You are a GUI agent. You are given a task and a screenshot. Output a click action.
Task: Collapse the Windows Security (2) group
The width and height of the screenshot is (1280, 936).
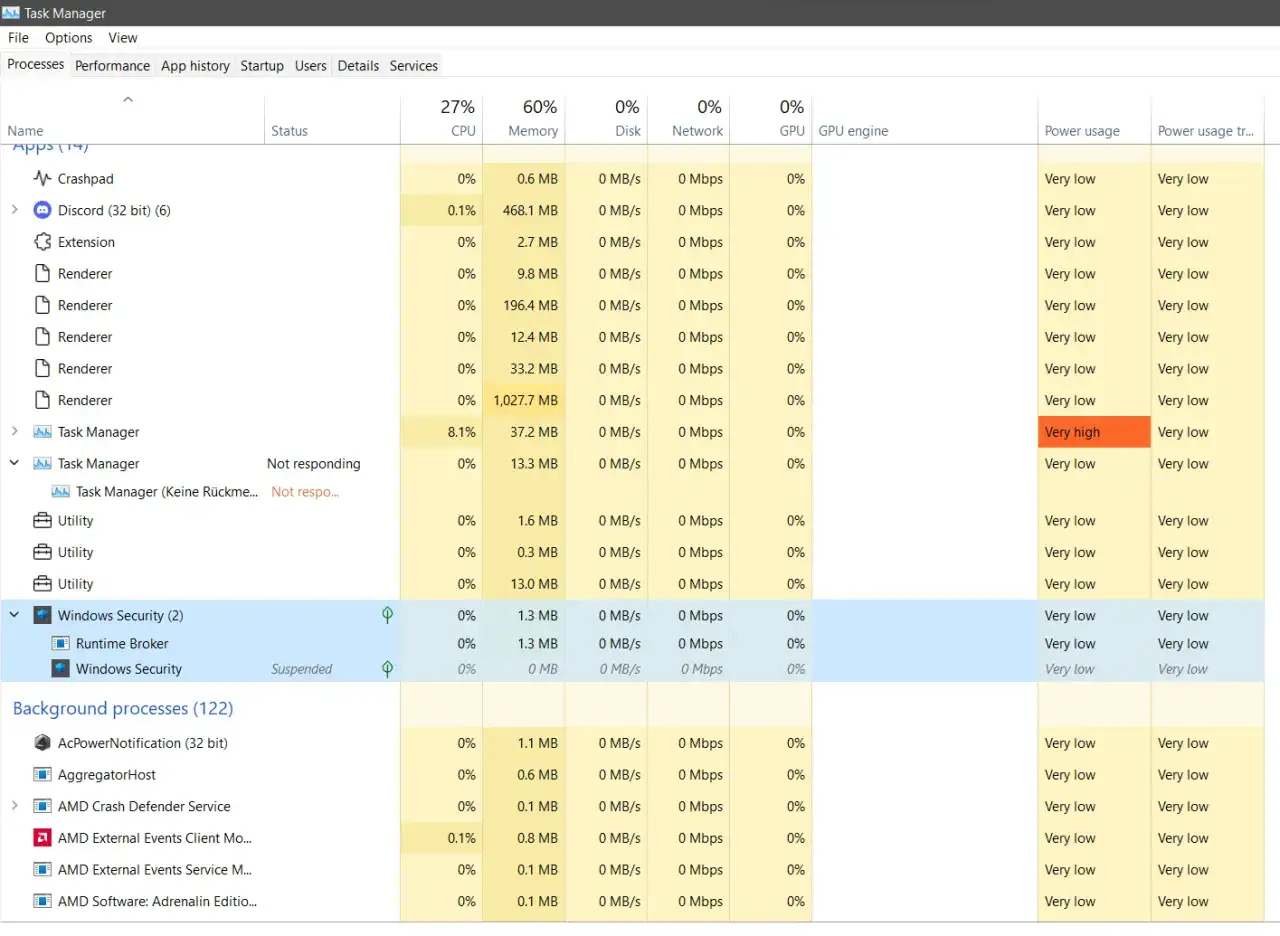click(x=14, y=615)
